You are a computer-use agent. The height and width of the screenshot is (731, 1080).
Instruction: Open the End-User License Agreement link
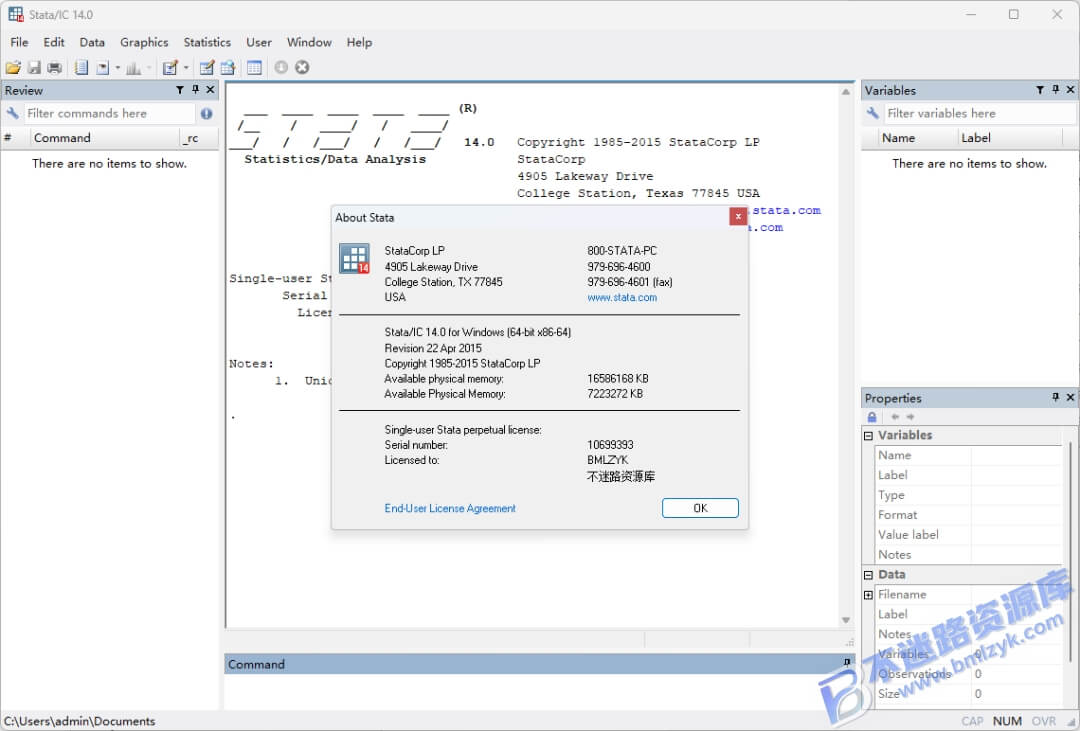coord(450,508)
